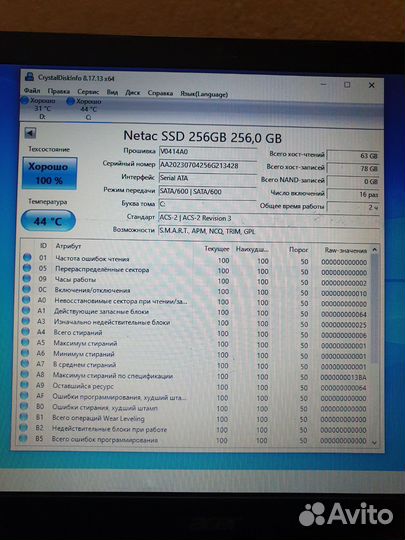Select the Всего стираний row text
Screen dimensions: 405x540
click(77, 332)
